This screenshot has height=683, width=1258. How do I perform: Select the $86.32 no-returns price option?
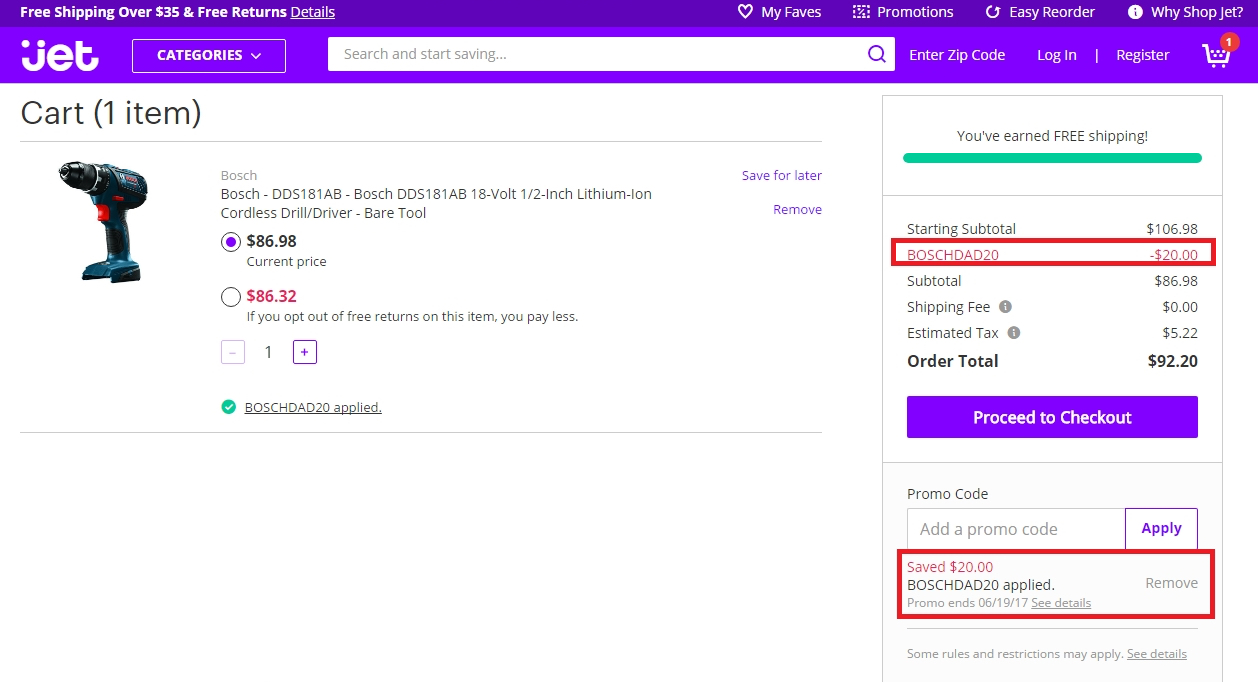point(231,296)
